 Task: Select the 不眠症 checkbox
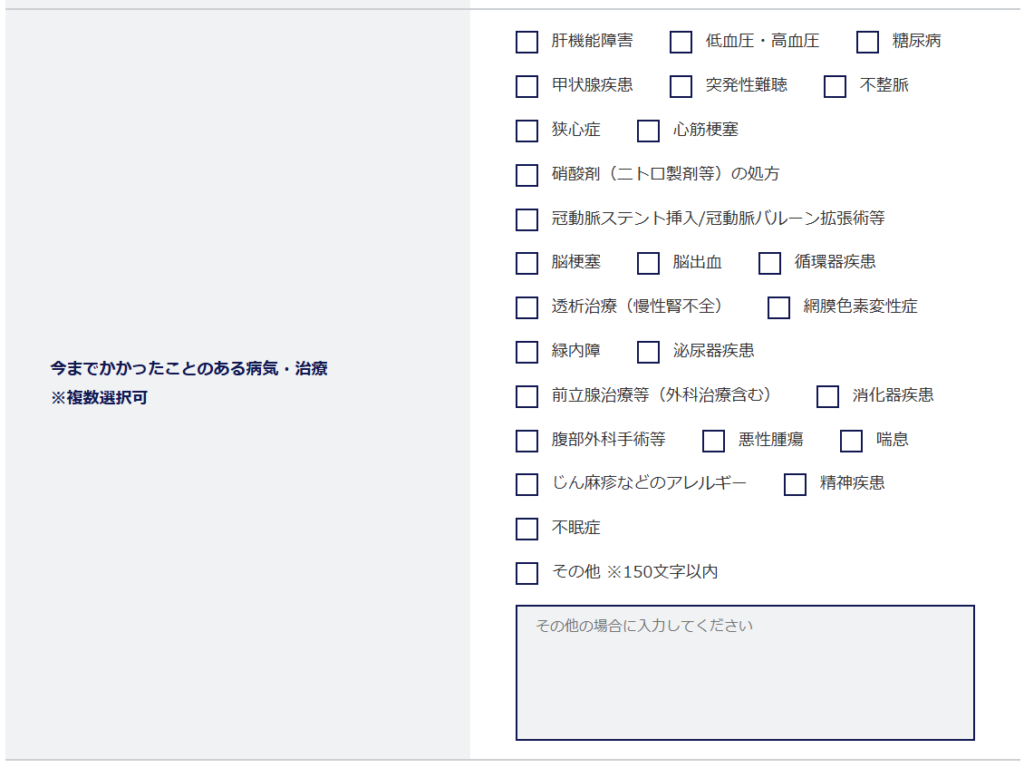(526, 529)
